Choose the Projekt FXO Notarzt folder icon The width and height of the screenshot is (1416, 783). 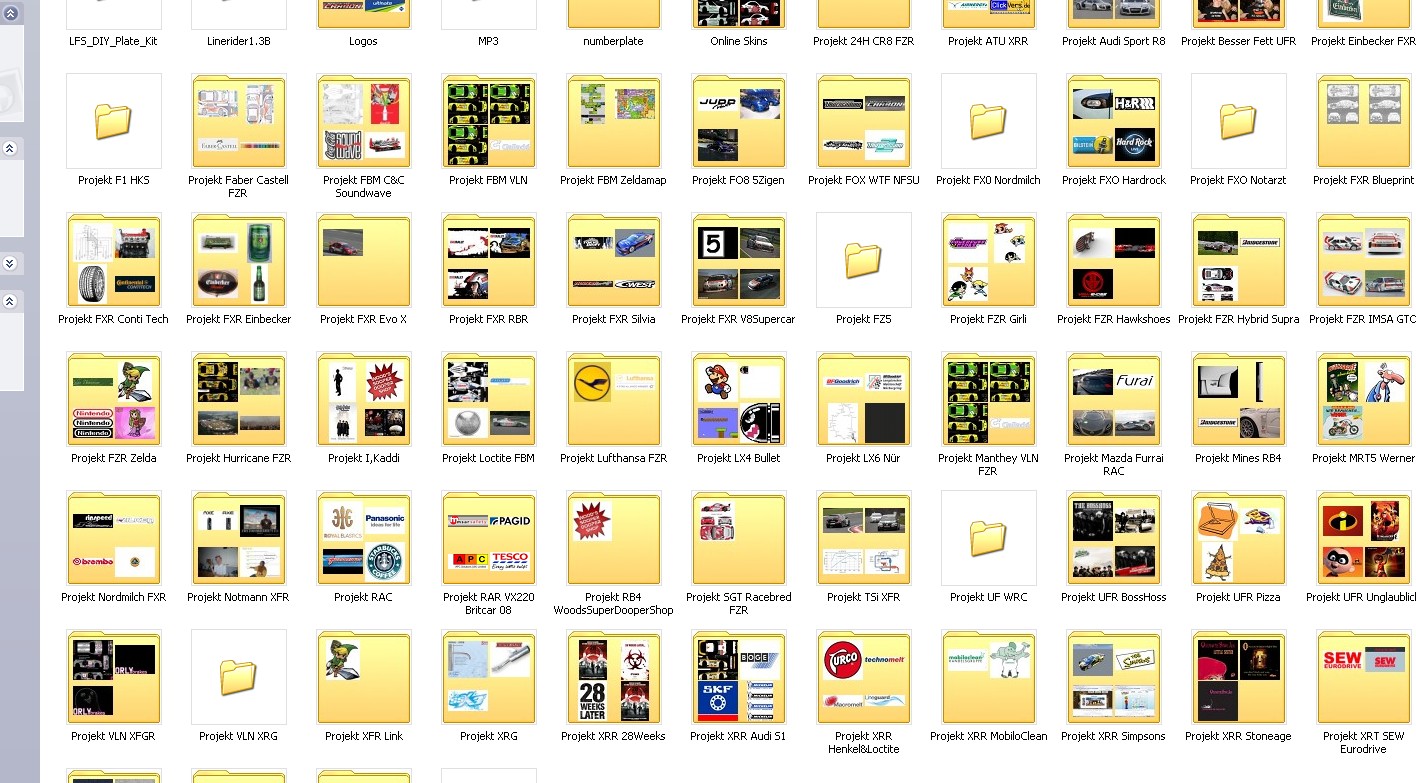tap(1239, 121)
